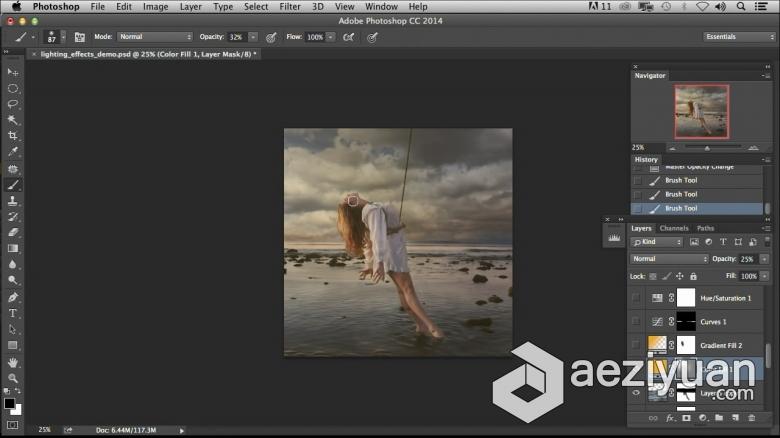This screenshot has width=780, height=438.
Task: Open Spotlight search in menu bar
Action: point(741,6)
